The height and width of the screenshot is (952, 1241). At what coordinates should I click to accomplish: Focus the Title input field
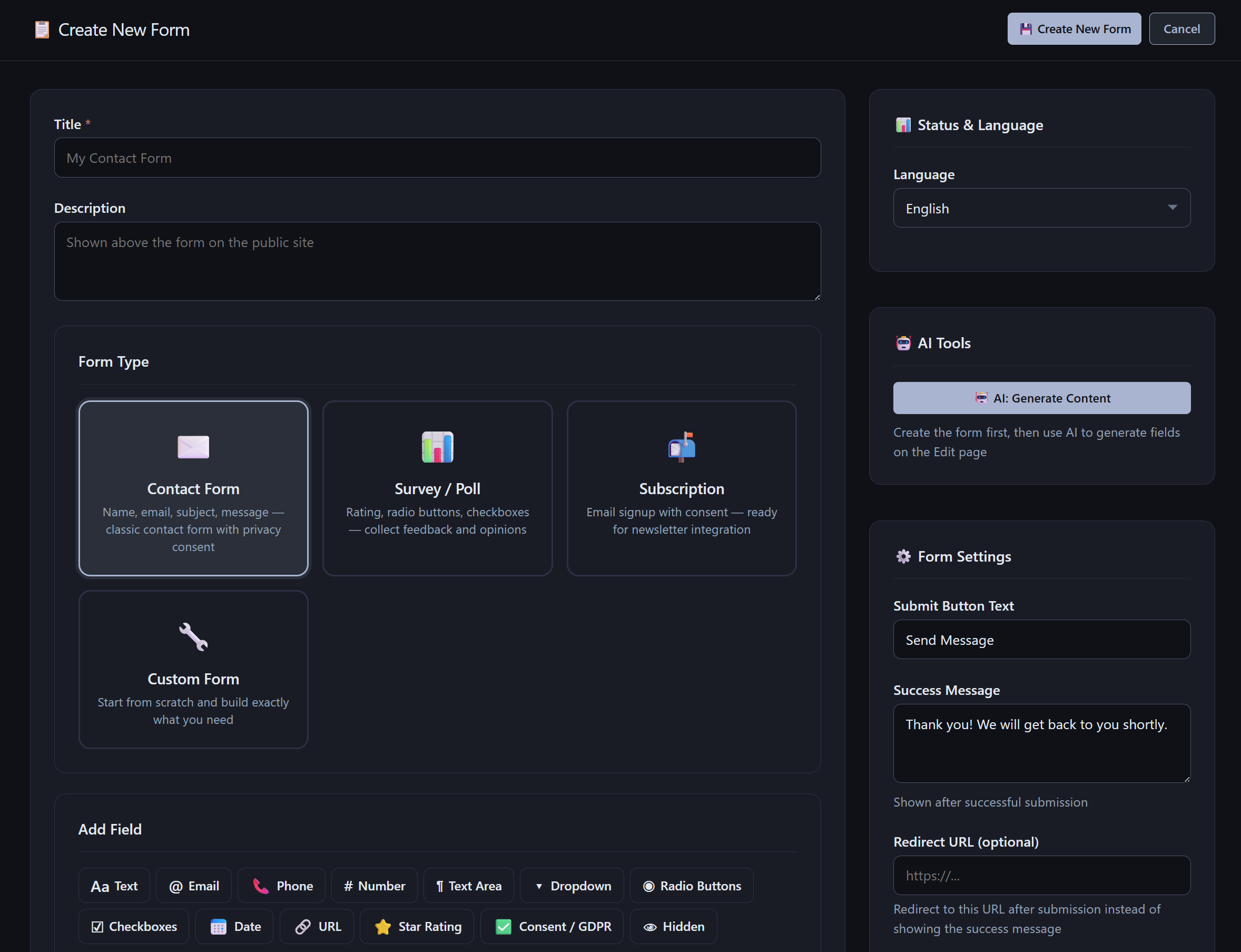point(437,158)
